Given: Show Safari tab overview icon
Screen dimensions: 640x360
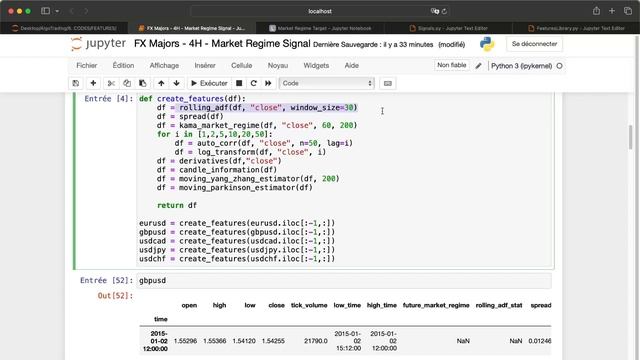Looking at the screenshot, I should click(x=628, y=11).
